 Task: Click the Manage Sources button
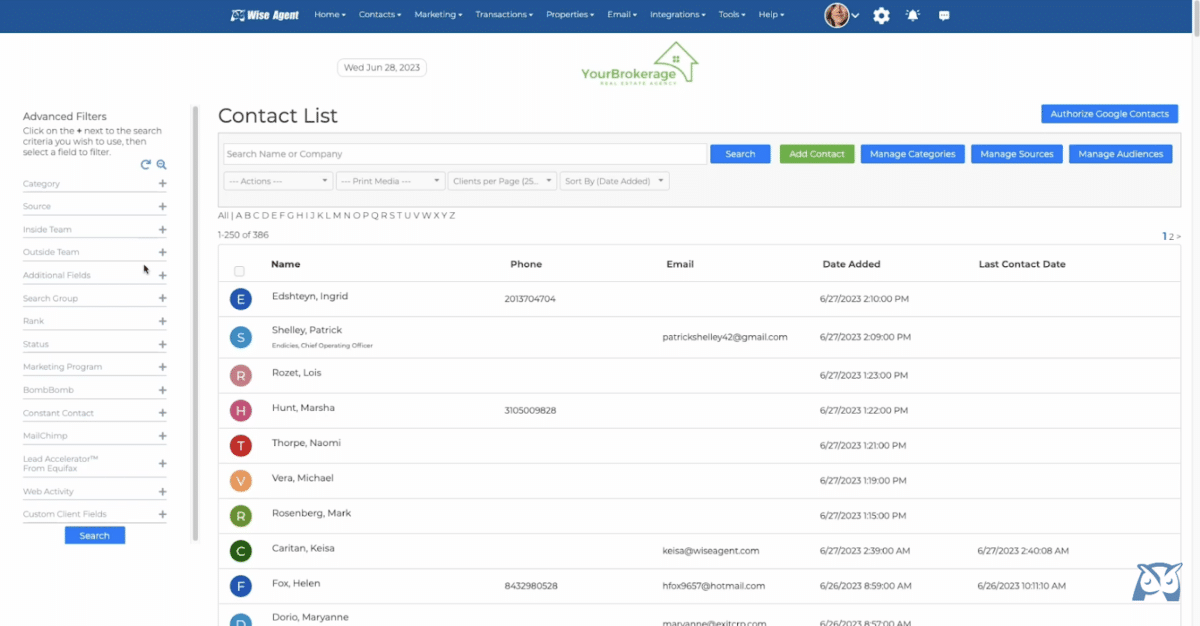[1016, 154]
